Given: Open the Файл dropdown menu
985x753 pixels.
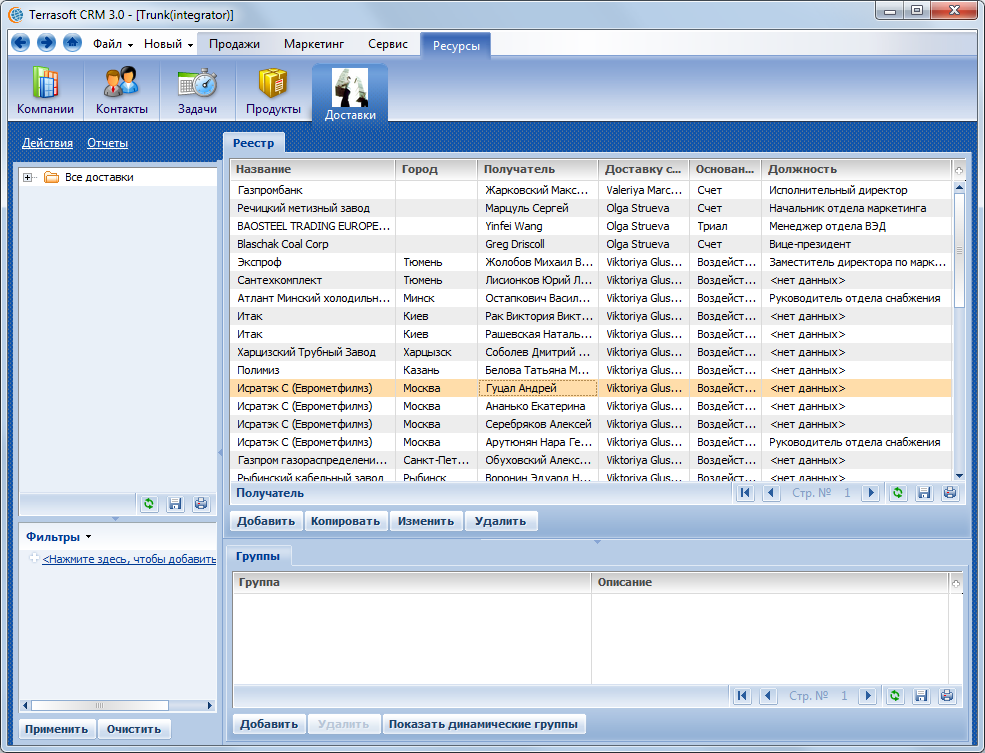Looking at the screenshot, I should point(112,44).
